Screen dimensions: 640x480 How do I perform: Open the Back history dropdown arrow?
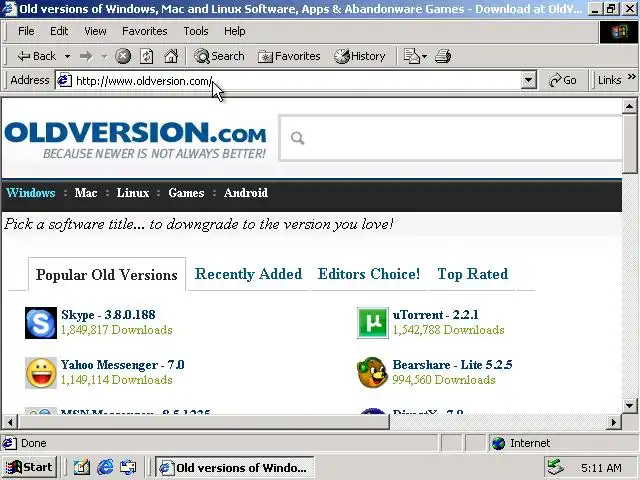point(67,56)
